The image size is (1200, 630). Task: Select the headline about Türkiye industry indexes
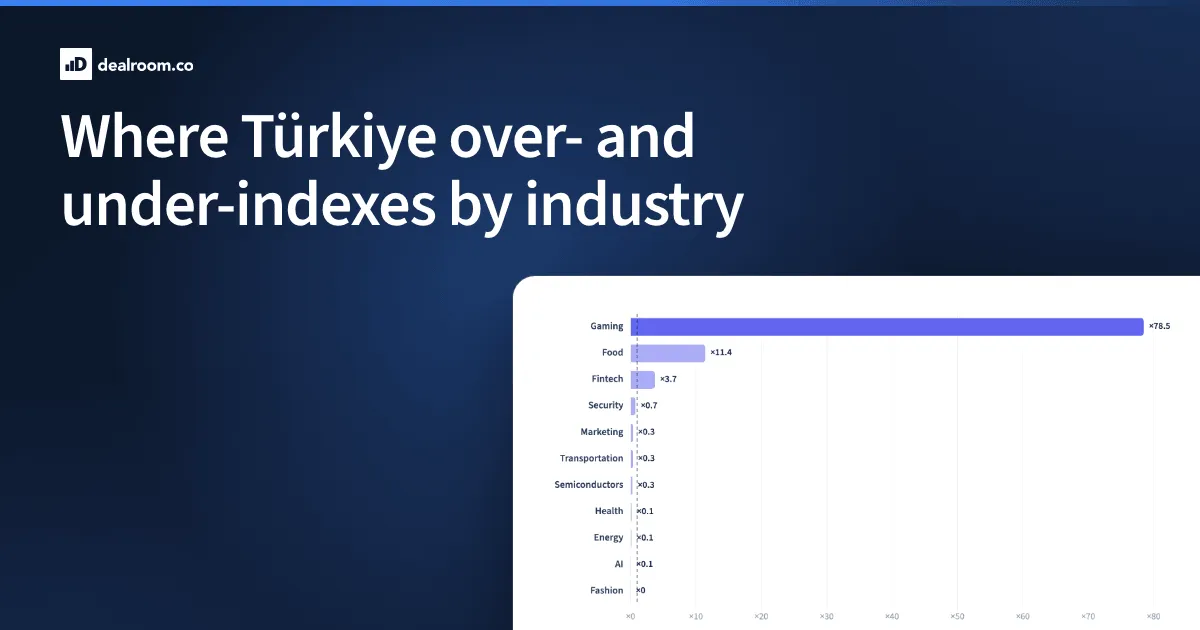click(402, 171)
